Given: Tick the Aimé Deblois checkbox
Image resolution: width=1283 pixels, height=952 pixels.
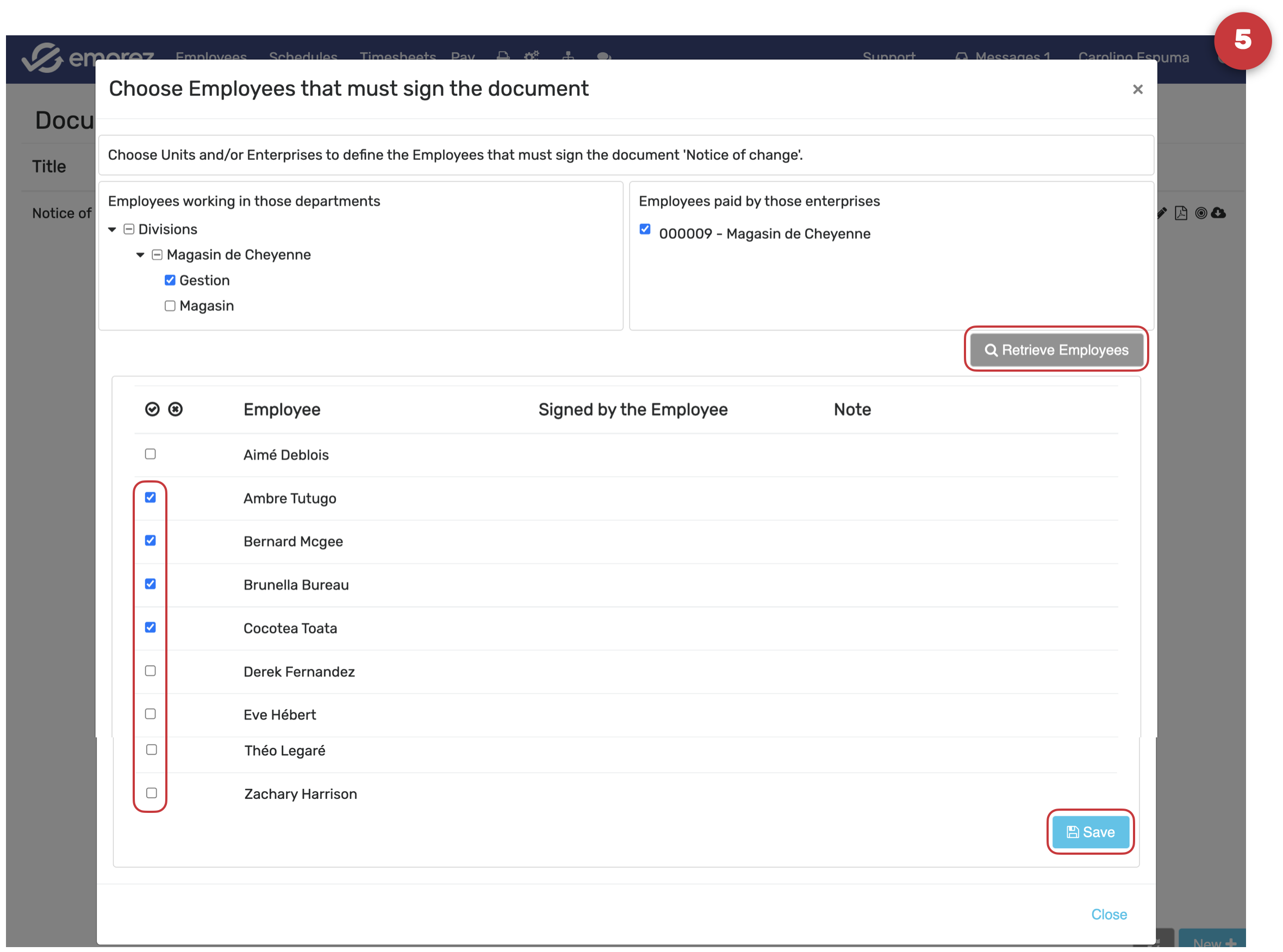Looking at the screenshot, I should [151, 454].
